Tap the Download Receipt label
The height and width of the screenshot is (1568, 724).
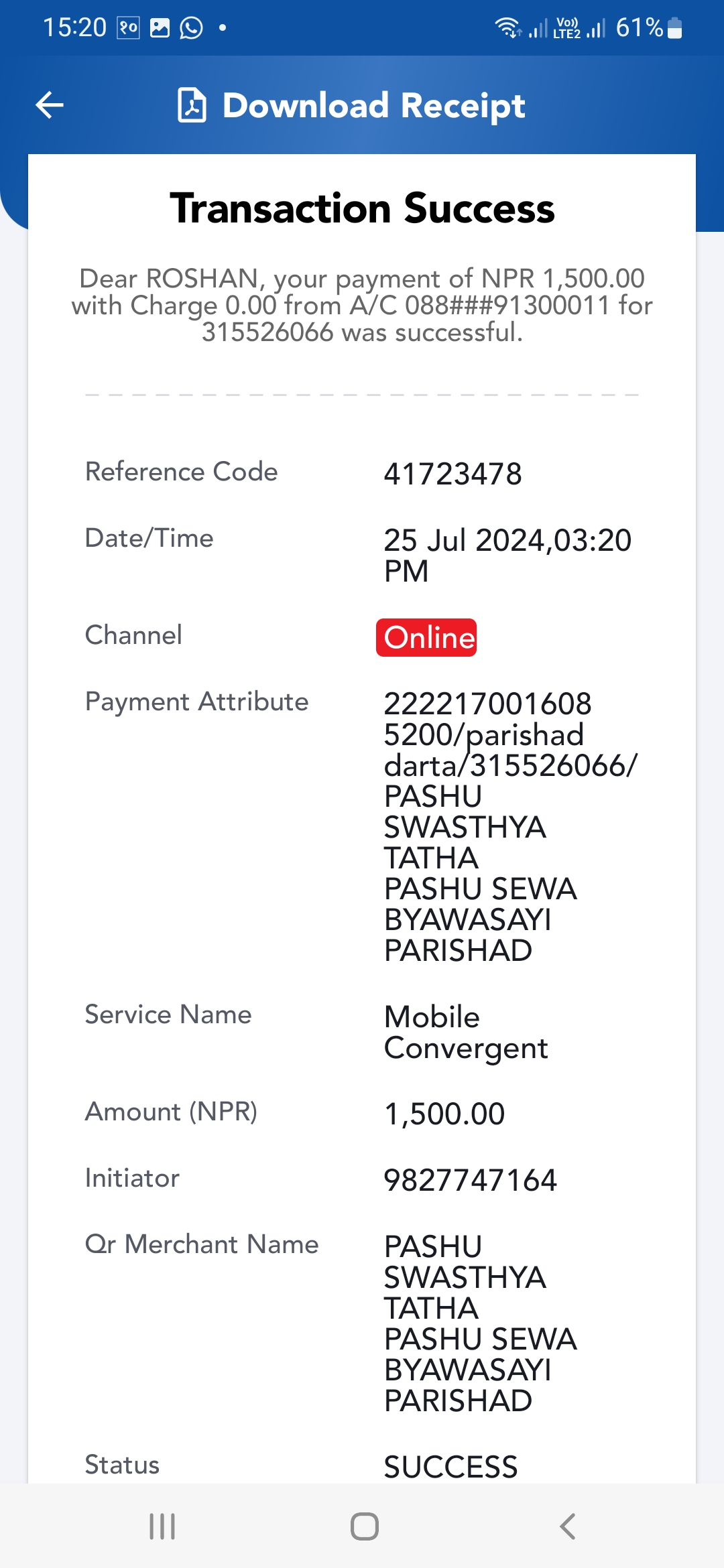coord(373,106)
